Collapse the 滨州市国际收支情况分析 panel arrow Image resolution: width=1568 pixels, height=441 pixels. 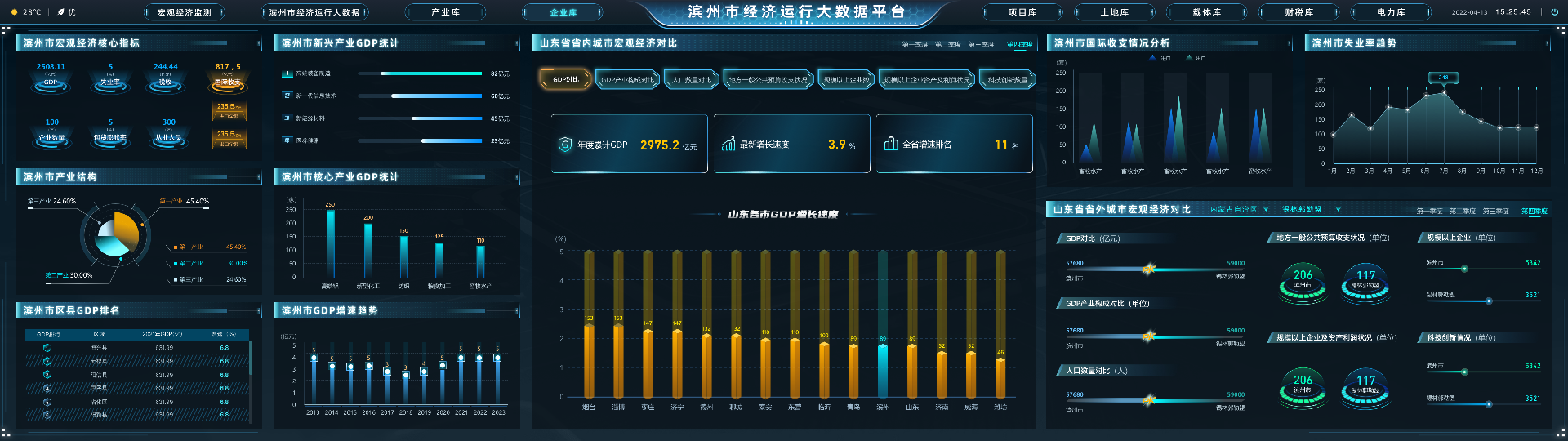click(1290, 43)
